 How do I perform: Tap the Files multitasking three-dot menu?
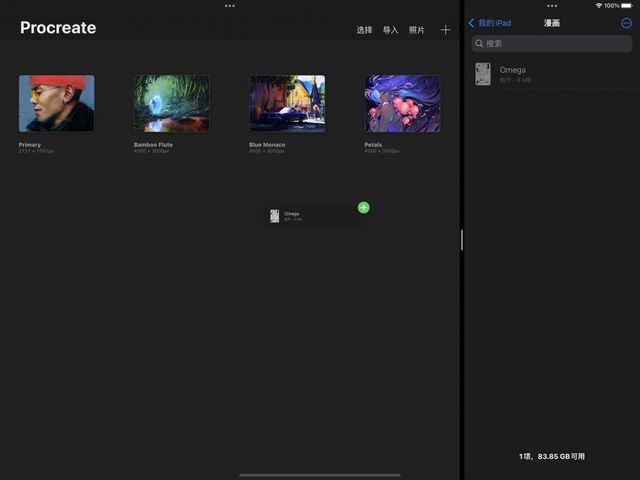pos(552,6)
